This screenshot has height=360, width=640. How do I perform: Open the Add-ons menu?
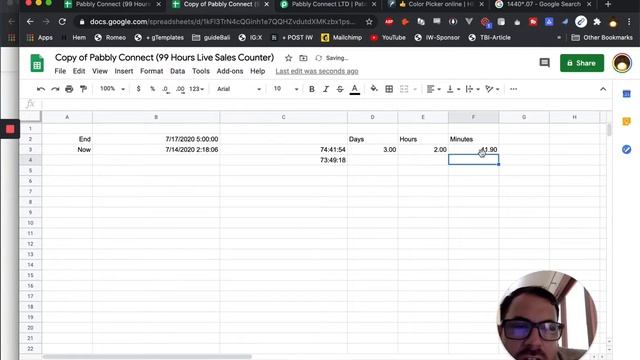click(230, 71)
